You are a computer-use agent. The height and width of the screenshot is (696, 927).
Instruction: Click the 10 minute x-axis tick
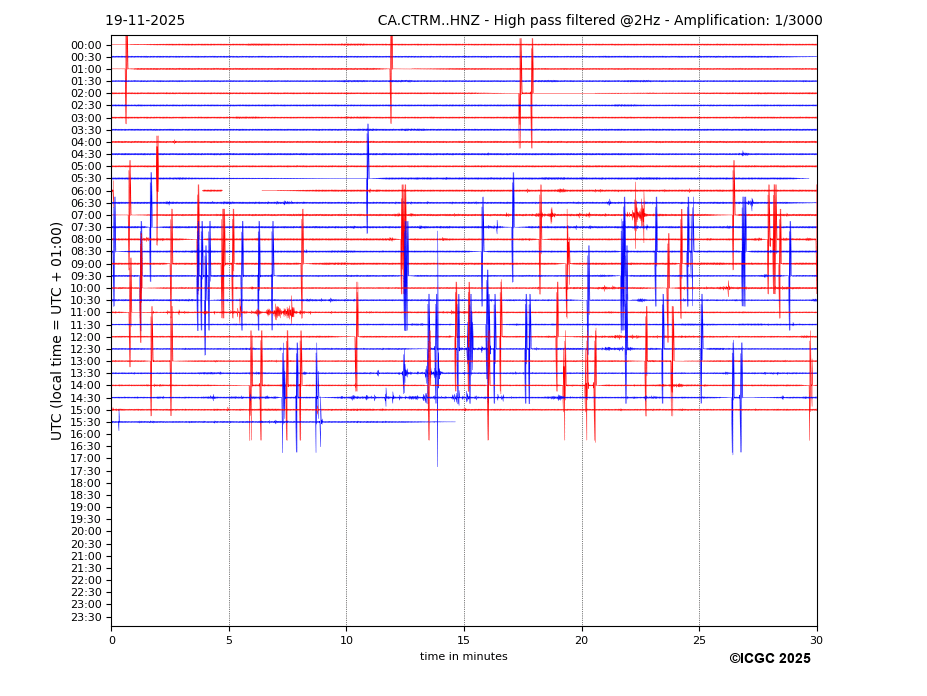[x=346, y=640]
